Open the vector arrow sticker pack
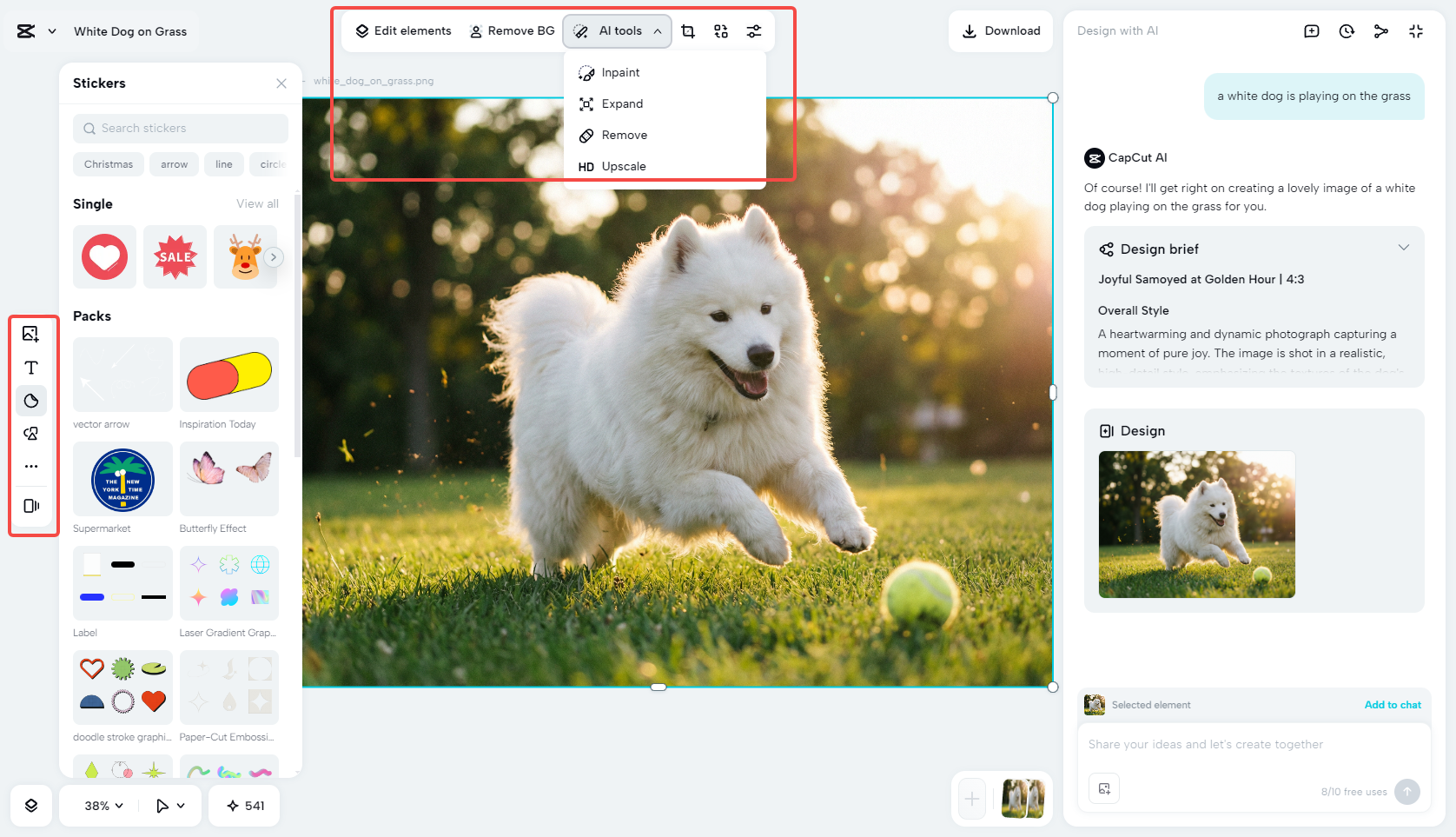Viewport: 1456px width, 837px height. click(122, 375)
